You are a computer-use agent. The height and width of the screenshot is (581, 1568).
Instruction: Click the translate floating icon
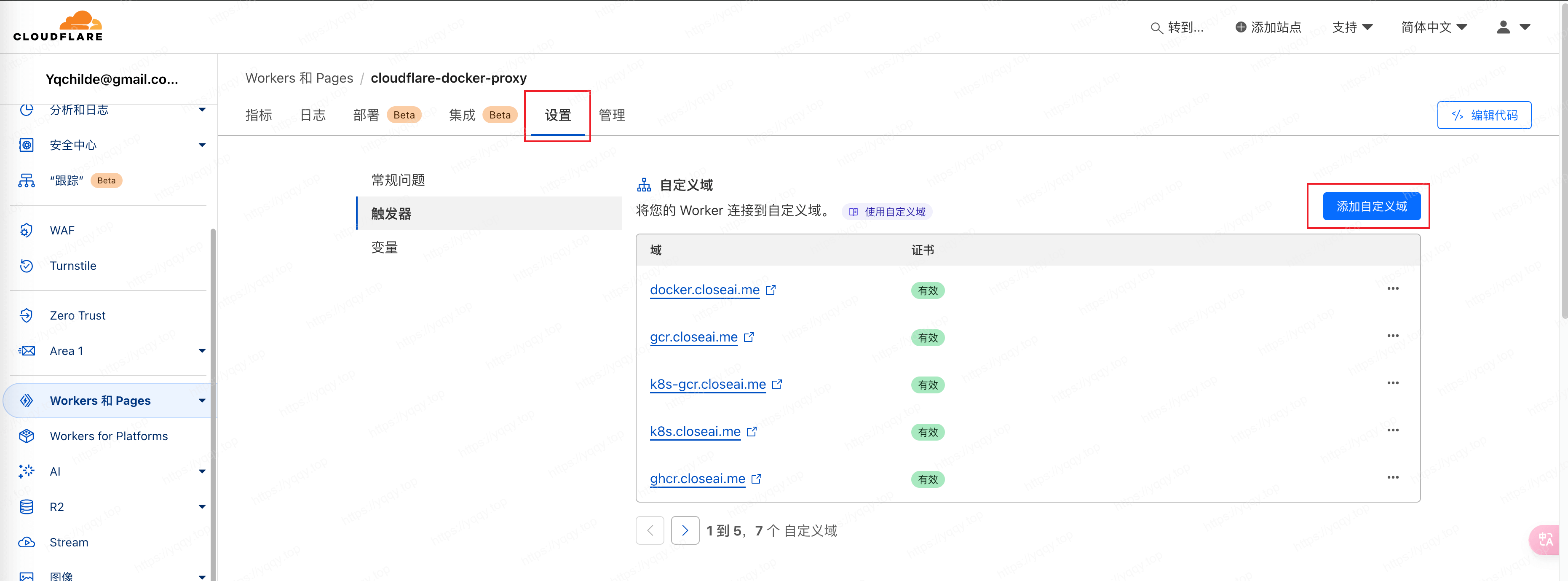(1546, 539)
